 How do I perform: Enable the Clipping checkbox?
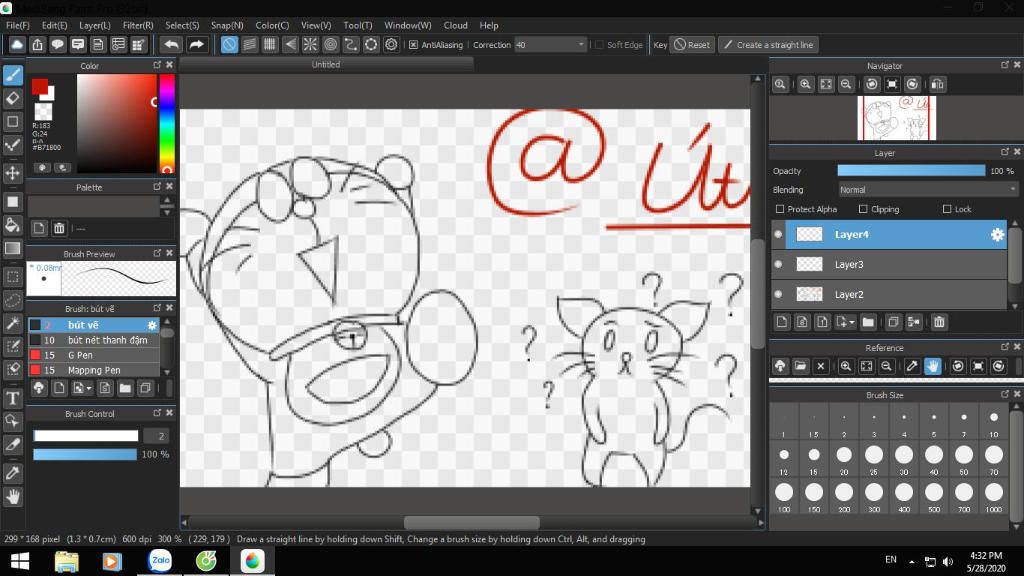click(863, 209)
